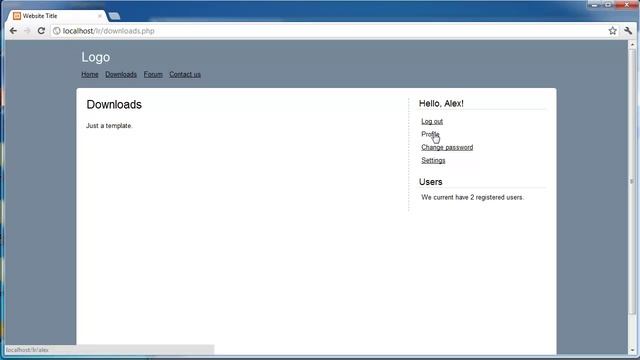The height and width of the screenshot is (360, 640).
Task: Click the vertical scrollbar thumb
Action: (633, 182)
